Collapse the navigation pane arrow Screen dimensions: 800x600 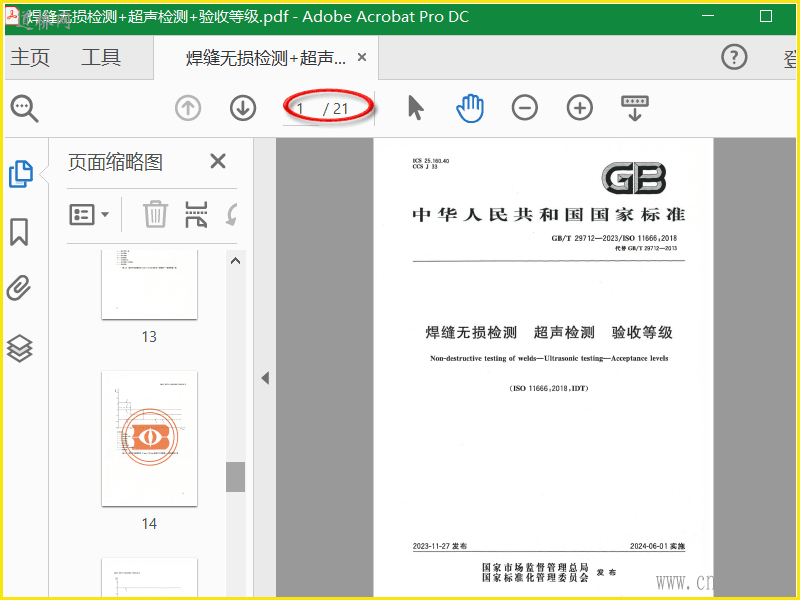[265, 378]
